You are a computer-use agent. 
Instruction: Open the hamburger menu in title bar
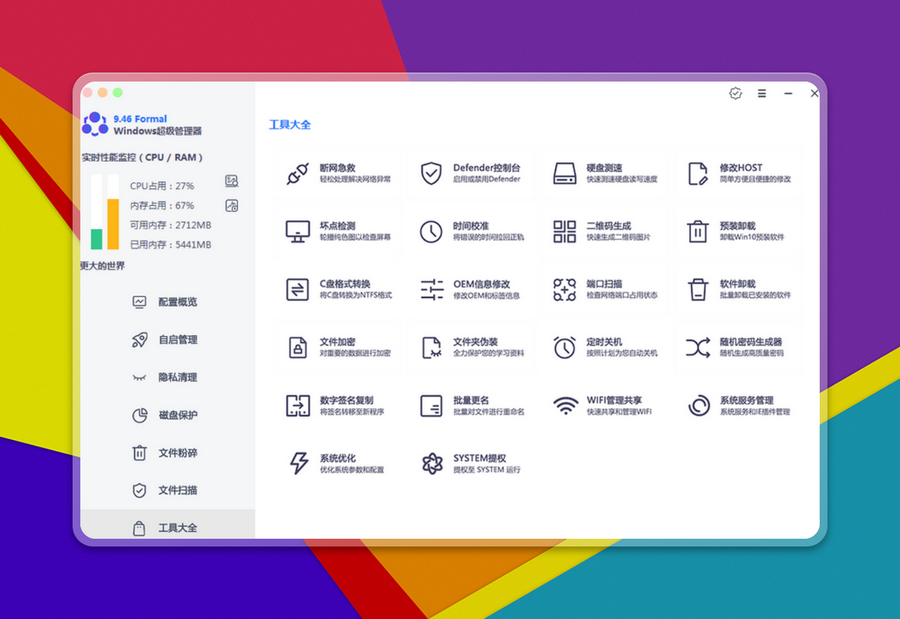point(762,93)
